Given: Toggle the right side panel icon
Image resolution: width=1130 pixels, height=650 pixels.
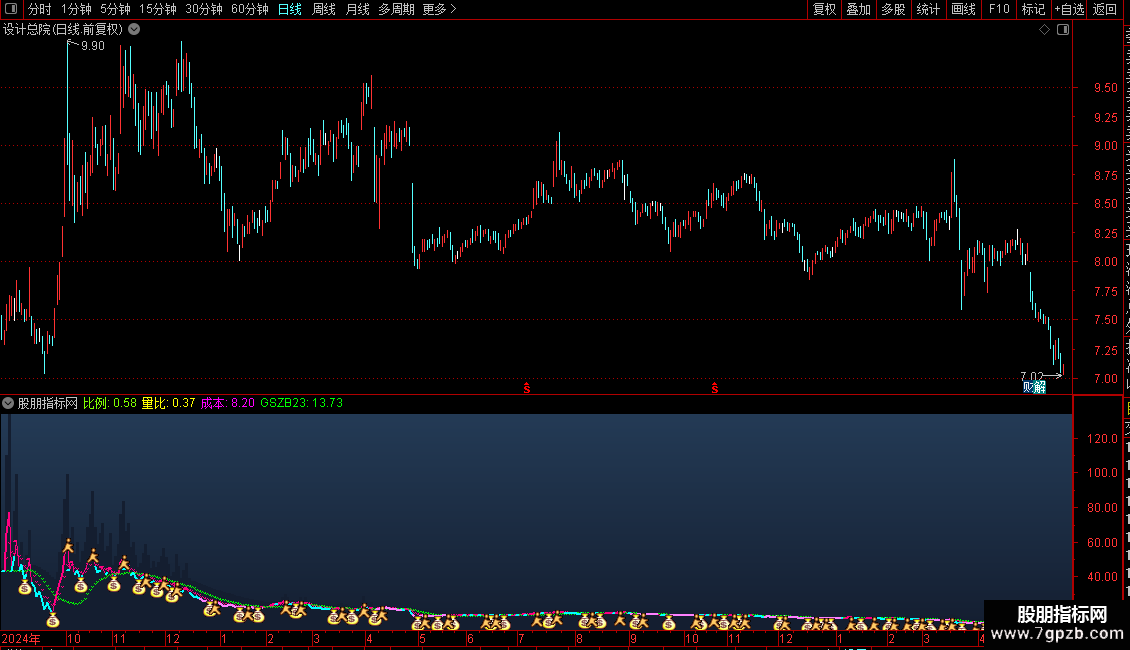Looking at the screenshot, I should [x=1063, y=30].
